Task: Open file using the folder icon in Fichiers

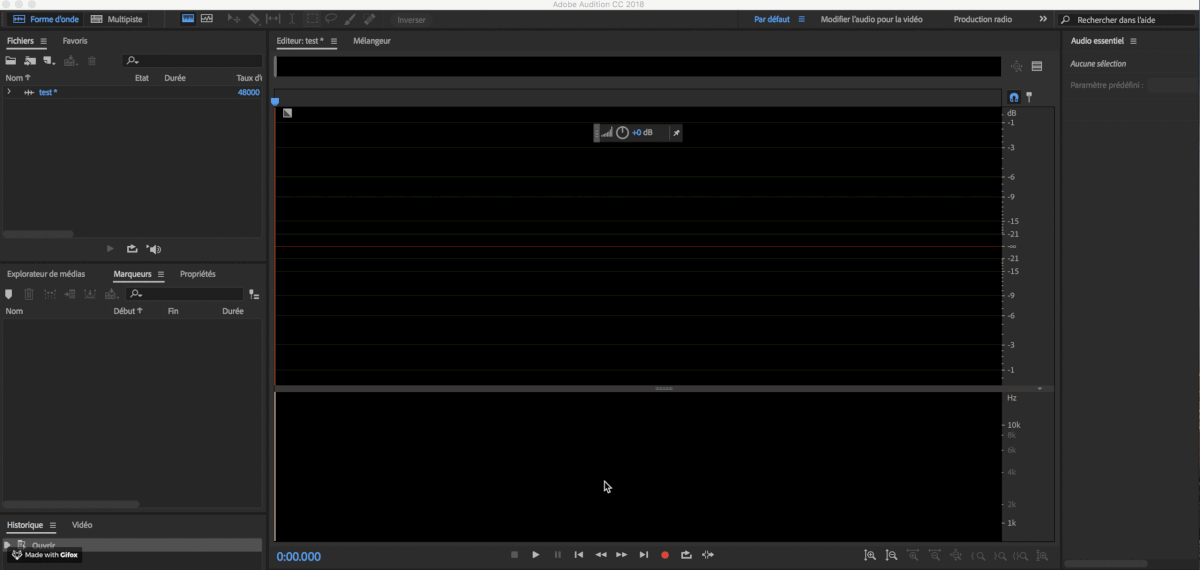Action: point(11,61)
